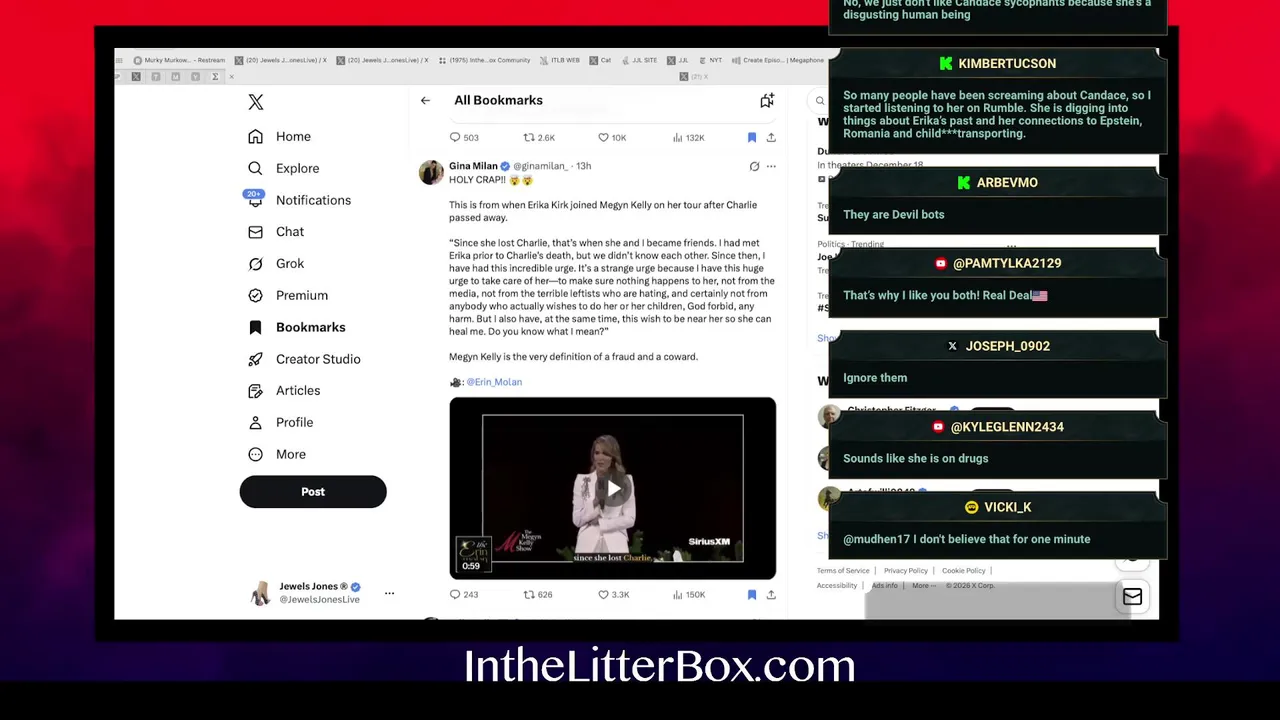View analytics showing 132K views
This screenshot has width=1280, height=720.
(688, 137)
